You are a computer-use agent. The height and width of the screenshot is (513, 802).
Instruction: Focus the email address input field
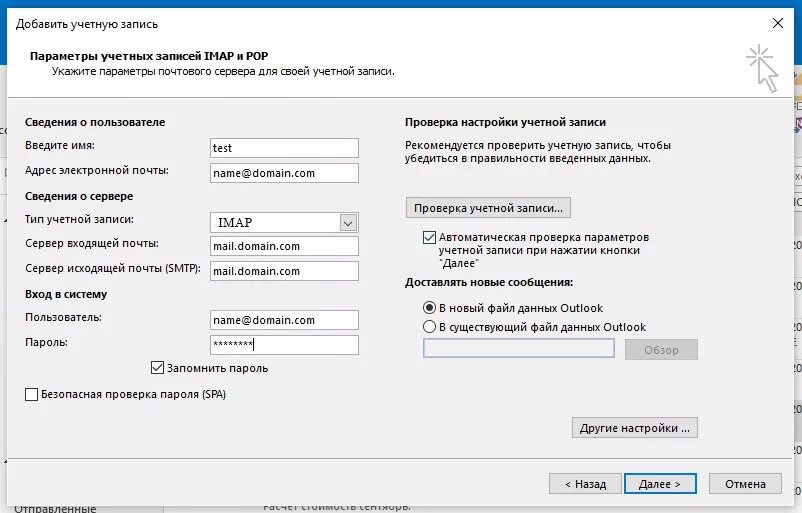click(x=284, y=173)
